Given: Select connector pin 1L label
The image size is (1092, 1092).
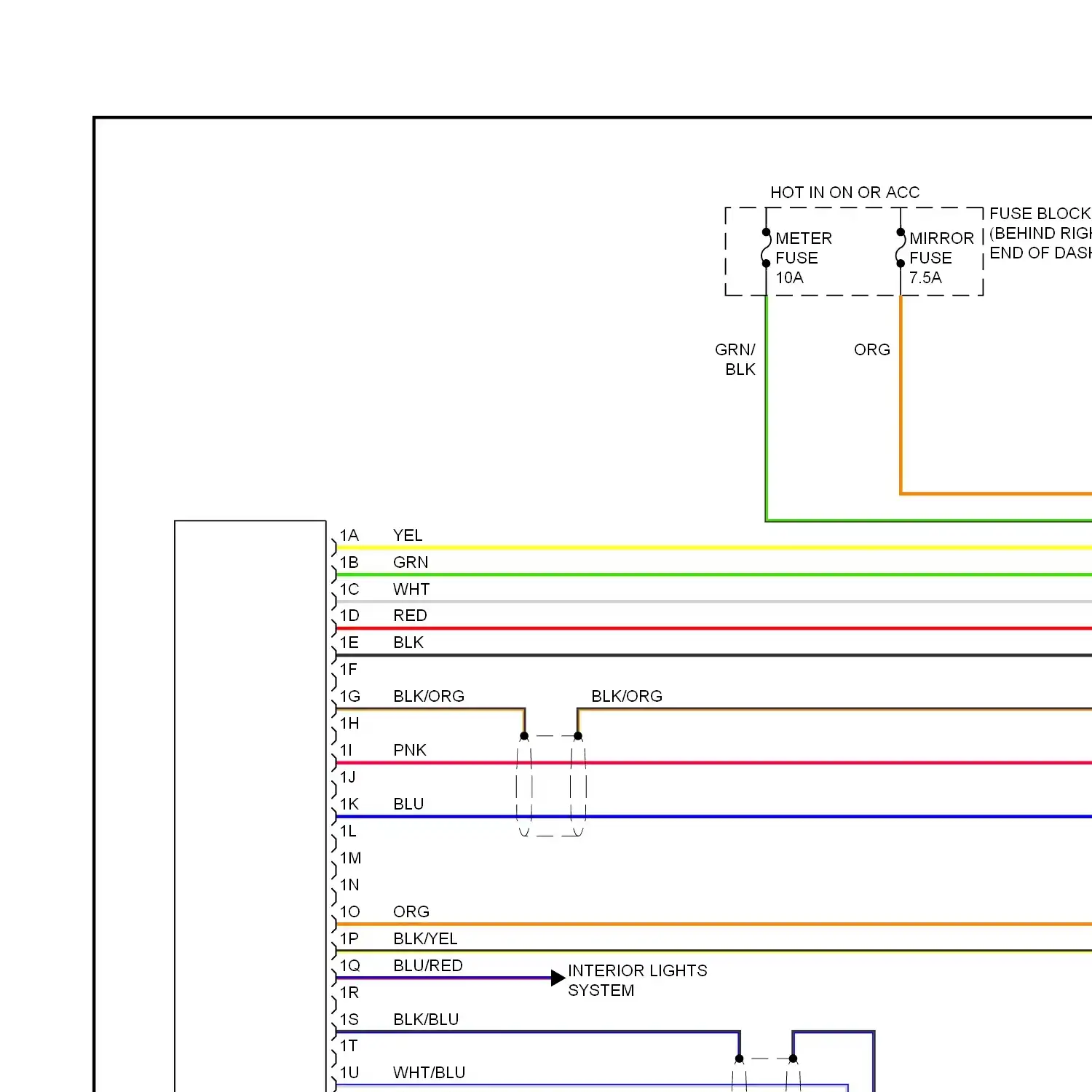Looking at the screenshot, I should pos(349,831).
